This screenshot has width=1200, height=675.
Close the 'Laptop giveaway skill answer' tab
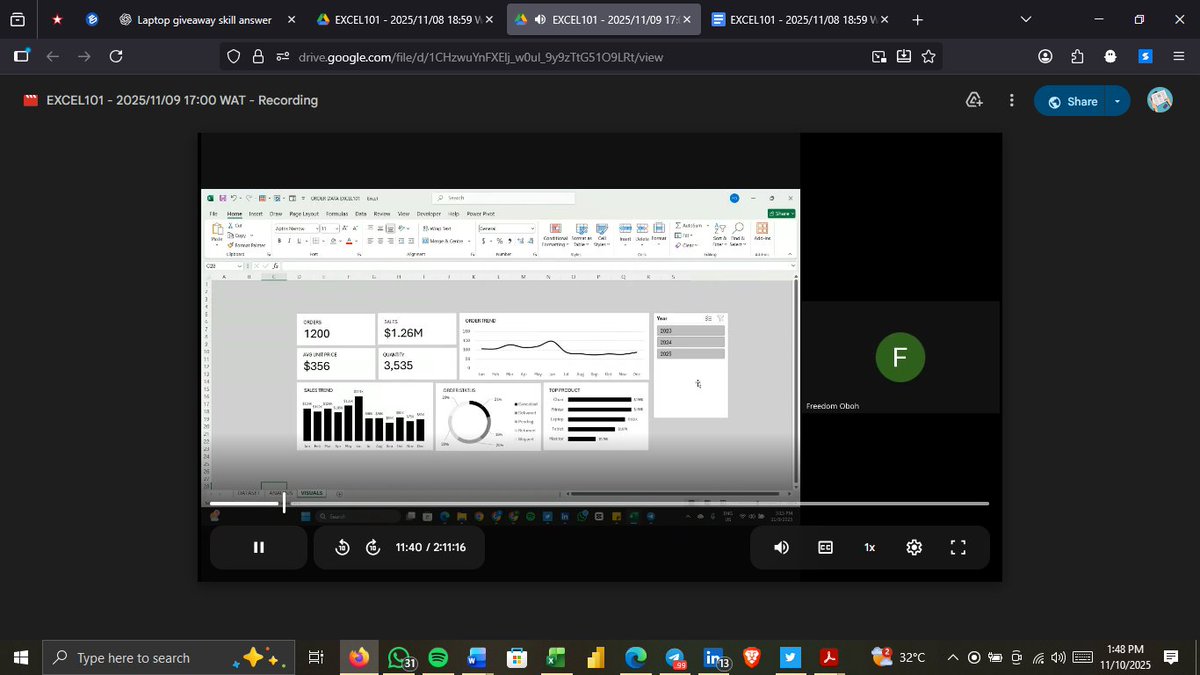291,19
